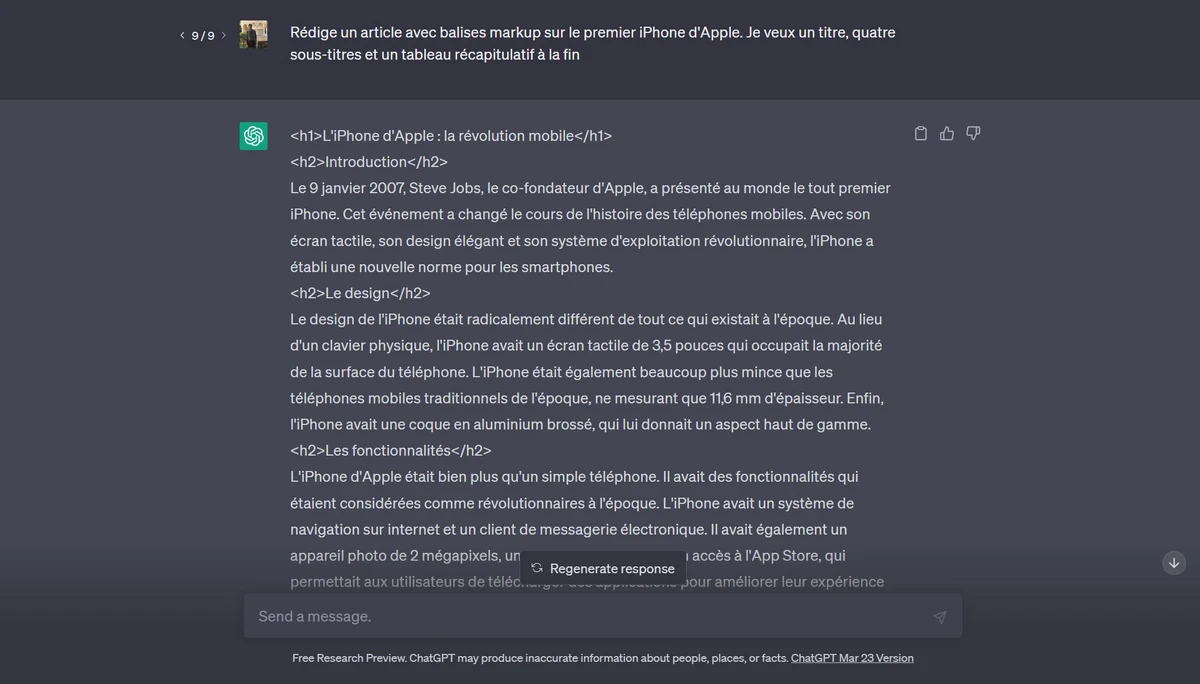Click the user profile picture

[254, 35]
